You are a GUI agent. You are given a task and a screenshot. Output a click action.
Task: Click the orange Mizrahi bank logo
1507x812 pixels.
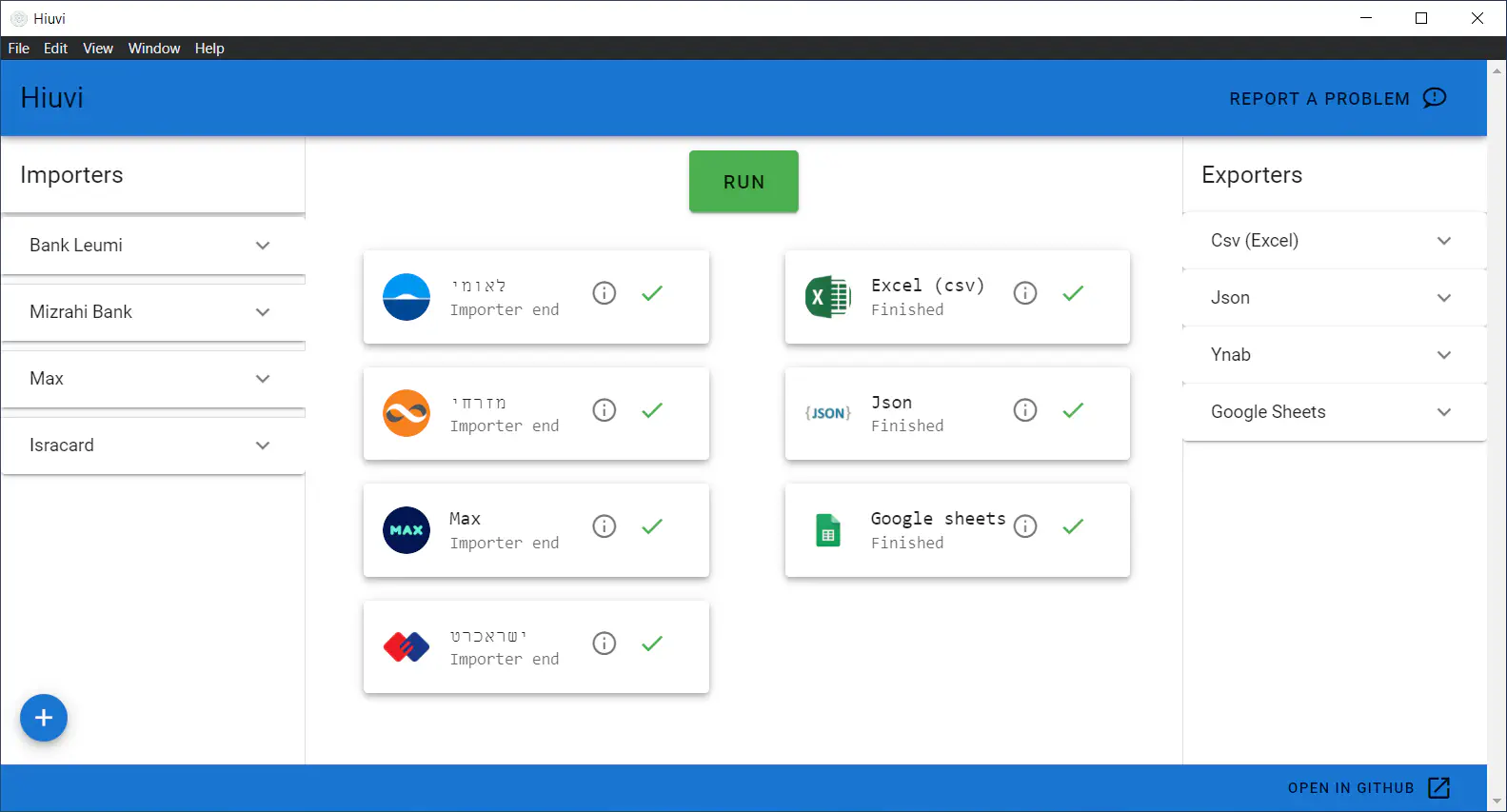406,413
